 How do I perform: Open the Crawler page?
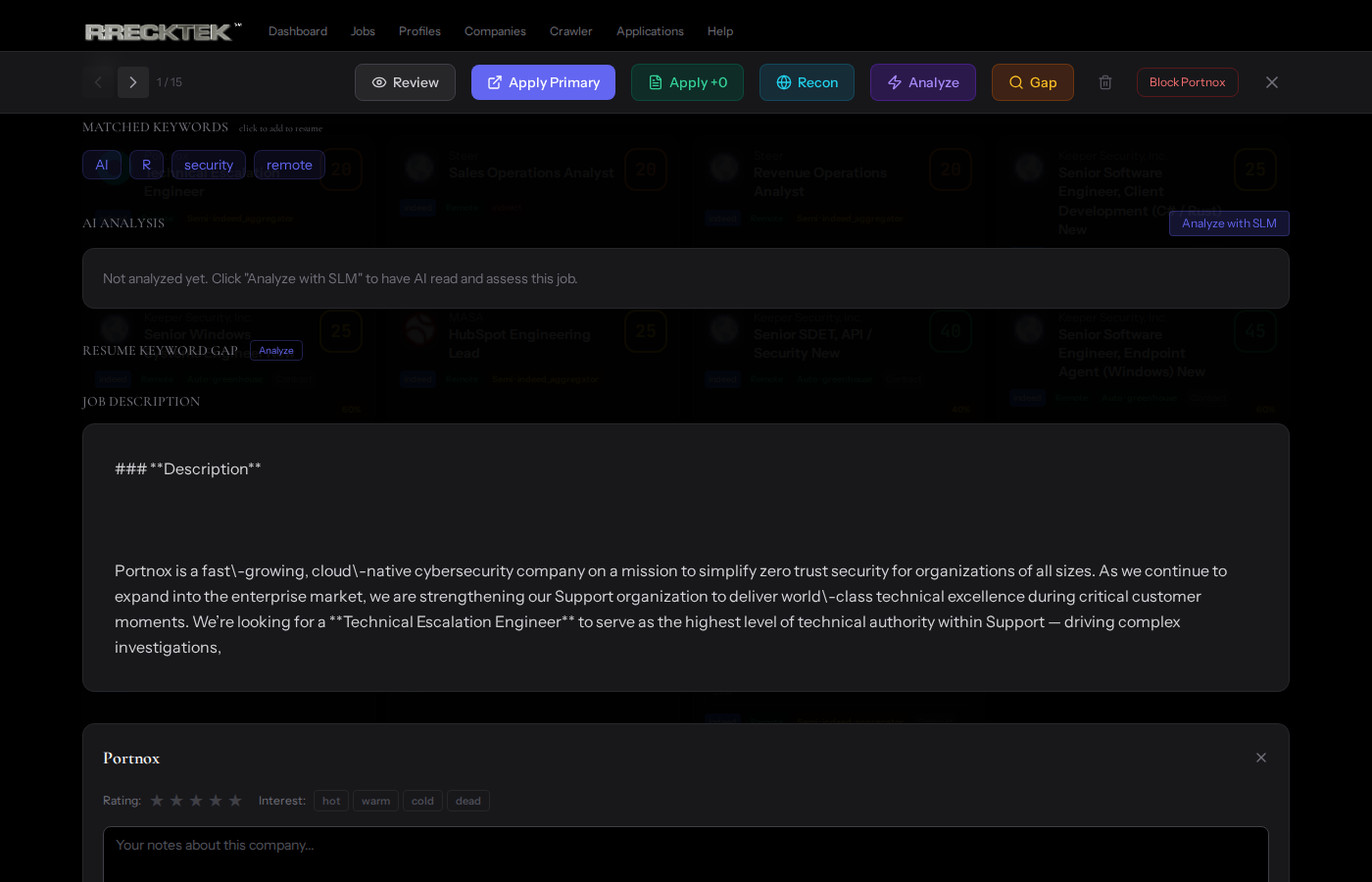570,31
